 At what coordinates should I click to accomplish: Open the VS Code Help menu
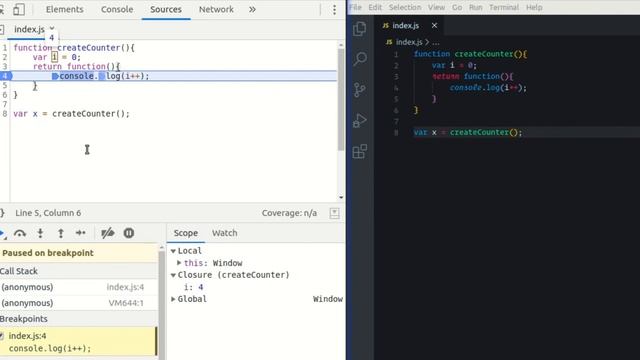(534, 7)
